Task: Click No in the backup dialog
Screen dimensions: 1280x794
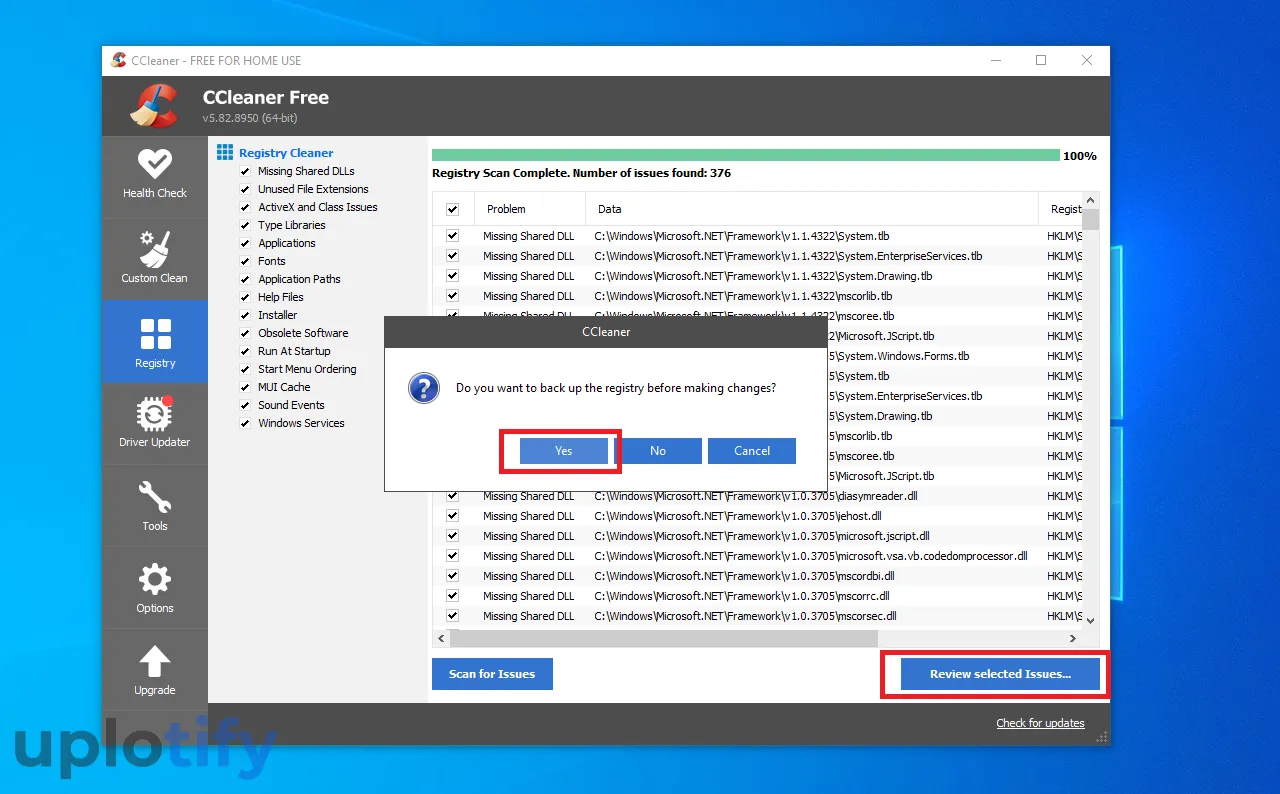Action: [658, 451]
